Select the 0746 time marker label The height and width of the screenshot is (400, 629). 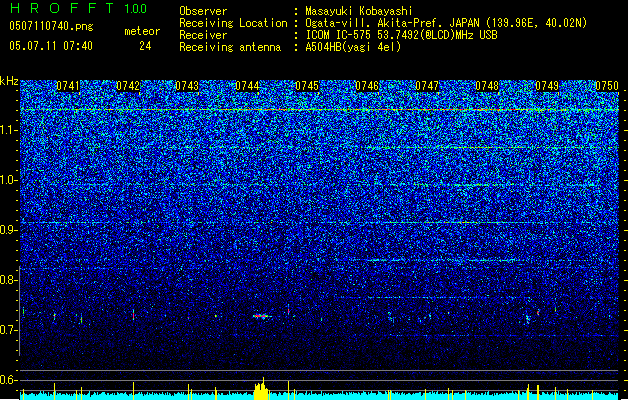click(x=367, y=86)
